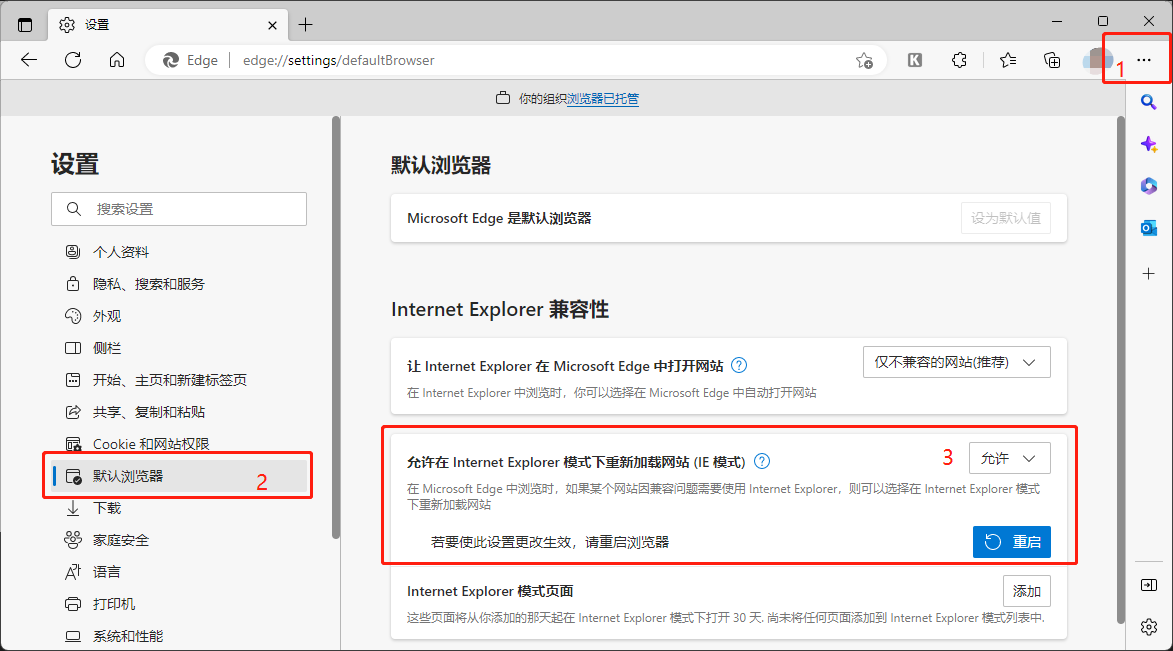
Task: Open the sidebar settings gear icon
Action: tap(1149, 627)
